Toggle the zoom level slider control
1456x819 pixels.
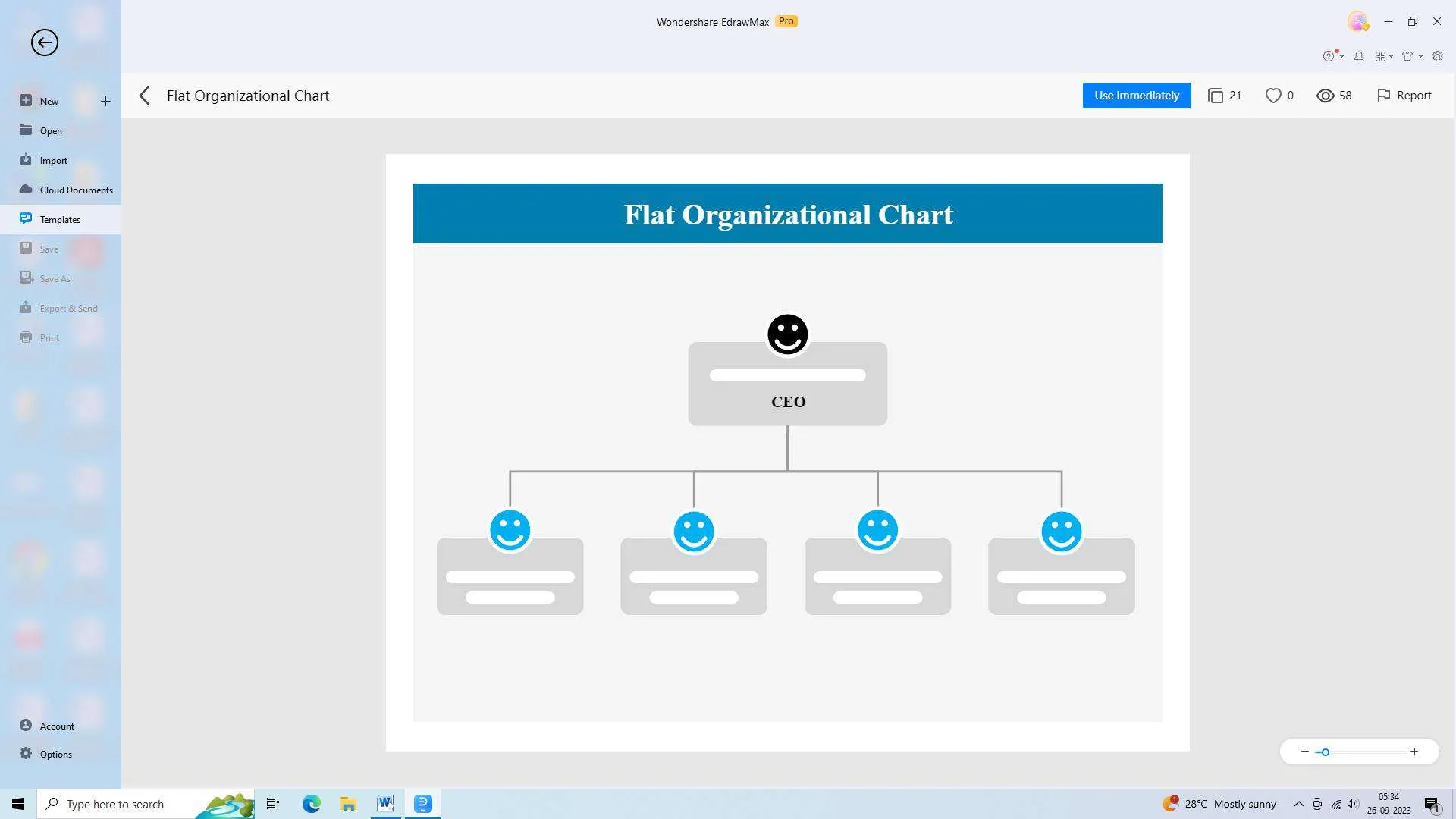(x=1325, y=752)
